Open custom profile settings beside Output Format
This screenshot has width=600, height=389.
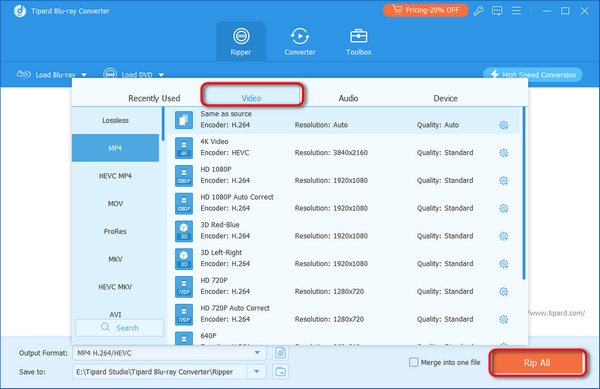click(280, 353)
